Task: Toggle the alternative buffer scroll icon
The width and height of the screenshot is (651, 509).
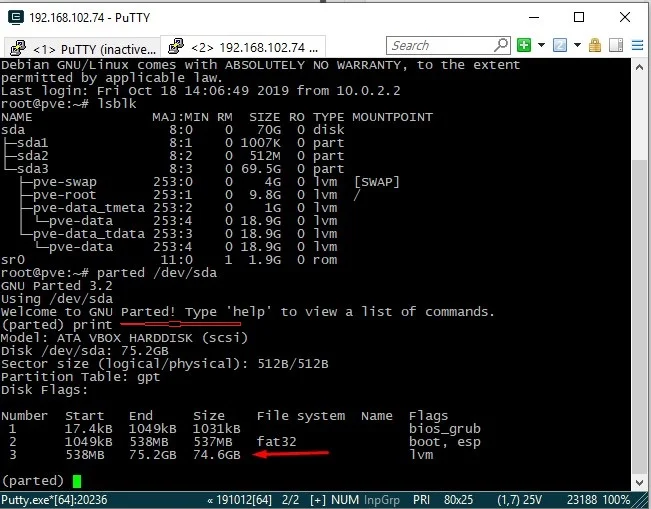Action: [616, 45]
